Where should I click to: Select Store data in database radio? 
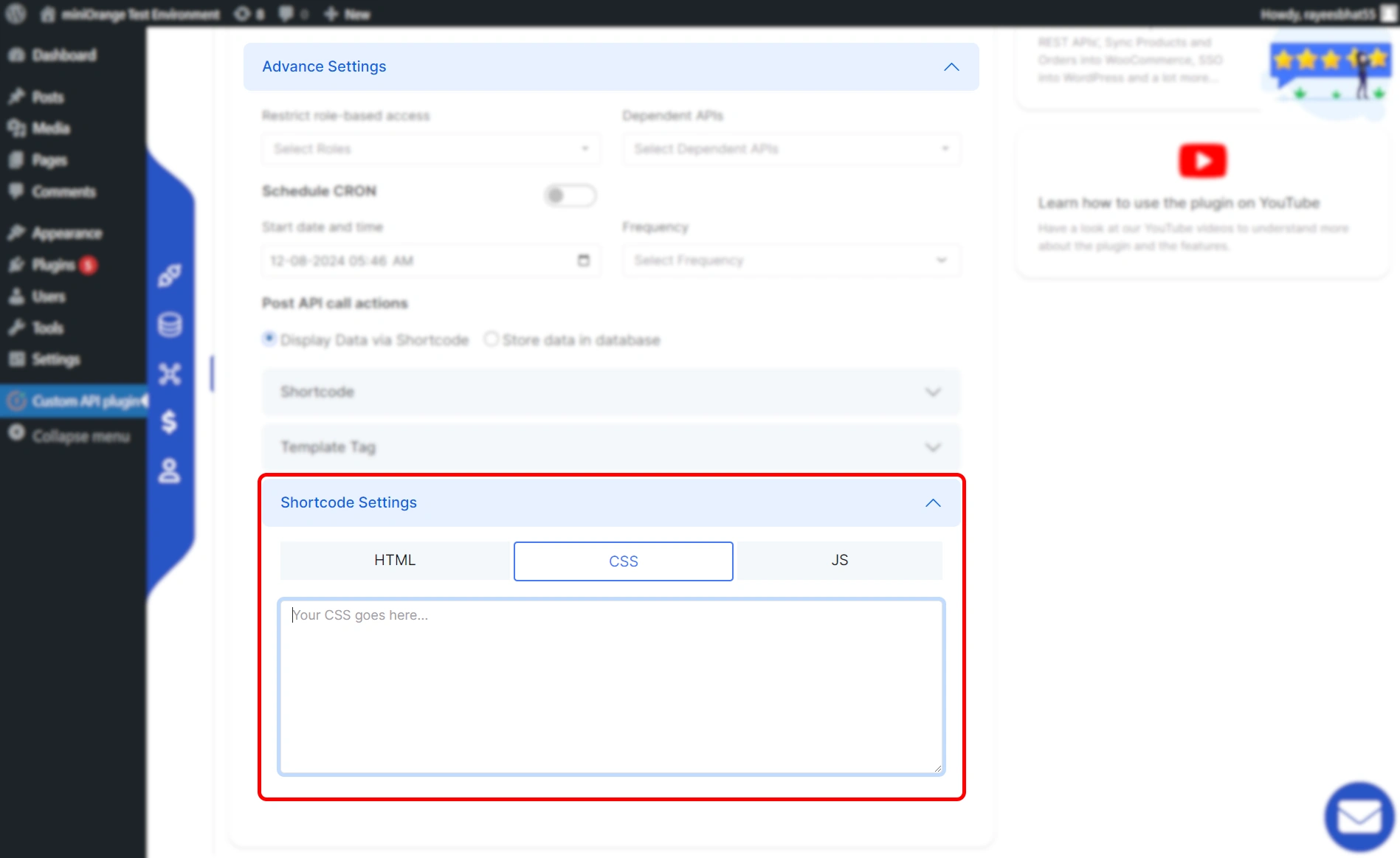click(x=491, y=339)
